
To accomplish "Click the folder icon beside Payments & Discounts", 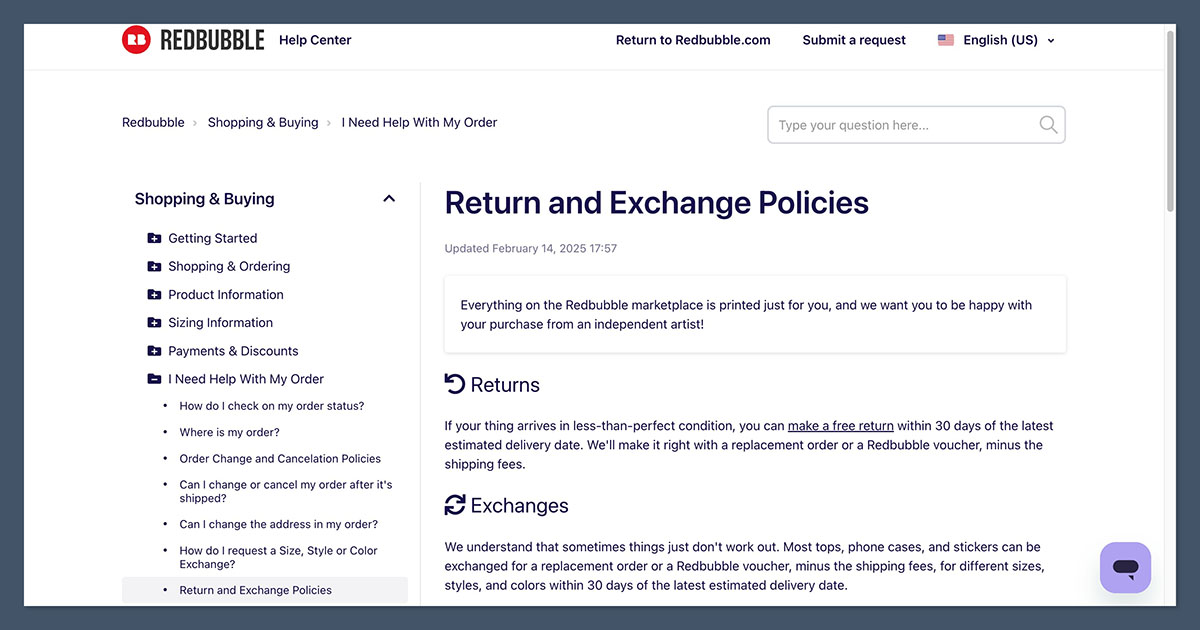I will pyautogui.click(x=154, y=351).
